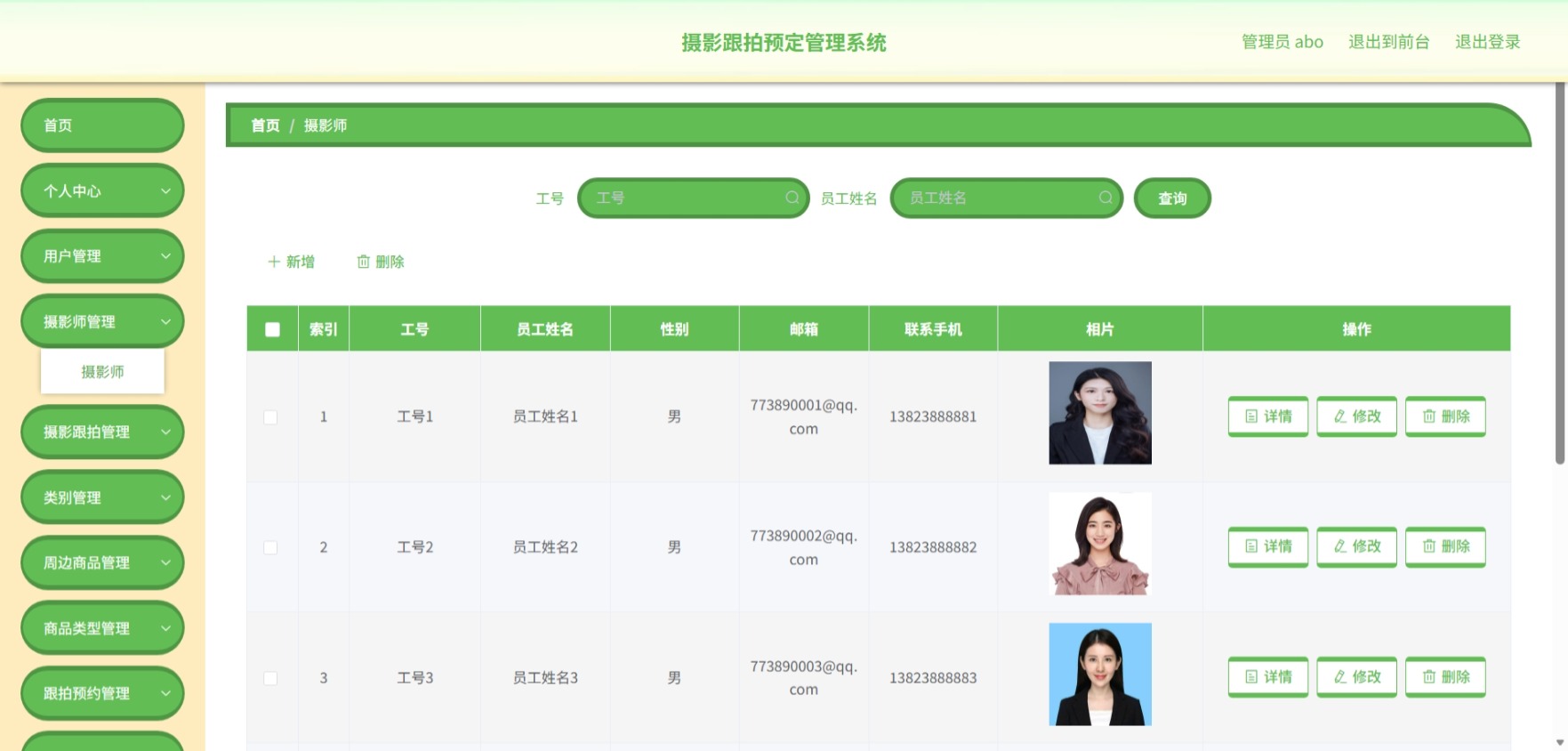Tick the checkbox for row 工号3
Screen dimensions: 1568x751
[270, 678]
